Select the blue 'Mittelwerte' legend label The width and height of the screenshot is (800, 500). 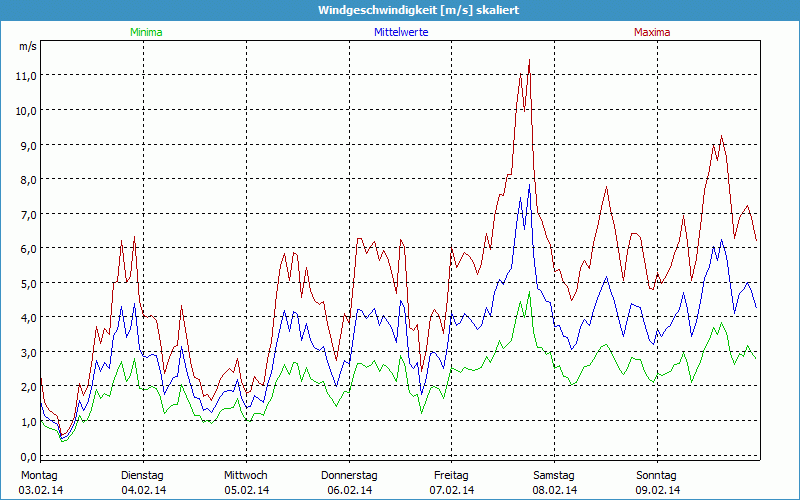coord(401,32)
